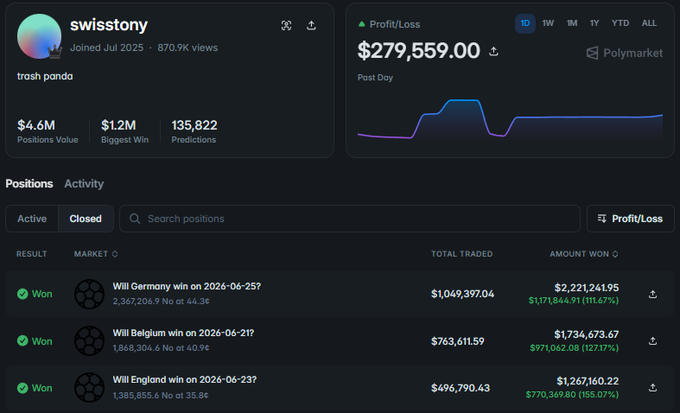Screen dimensions: 680x413
Task: Click the $1,049,397.04 total traded value
Action: 462,294
